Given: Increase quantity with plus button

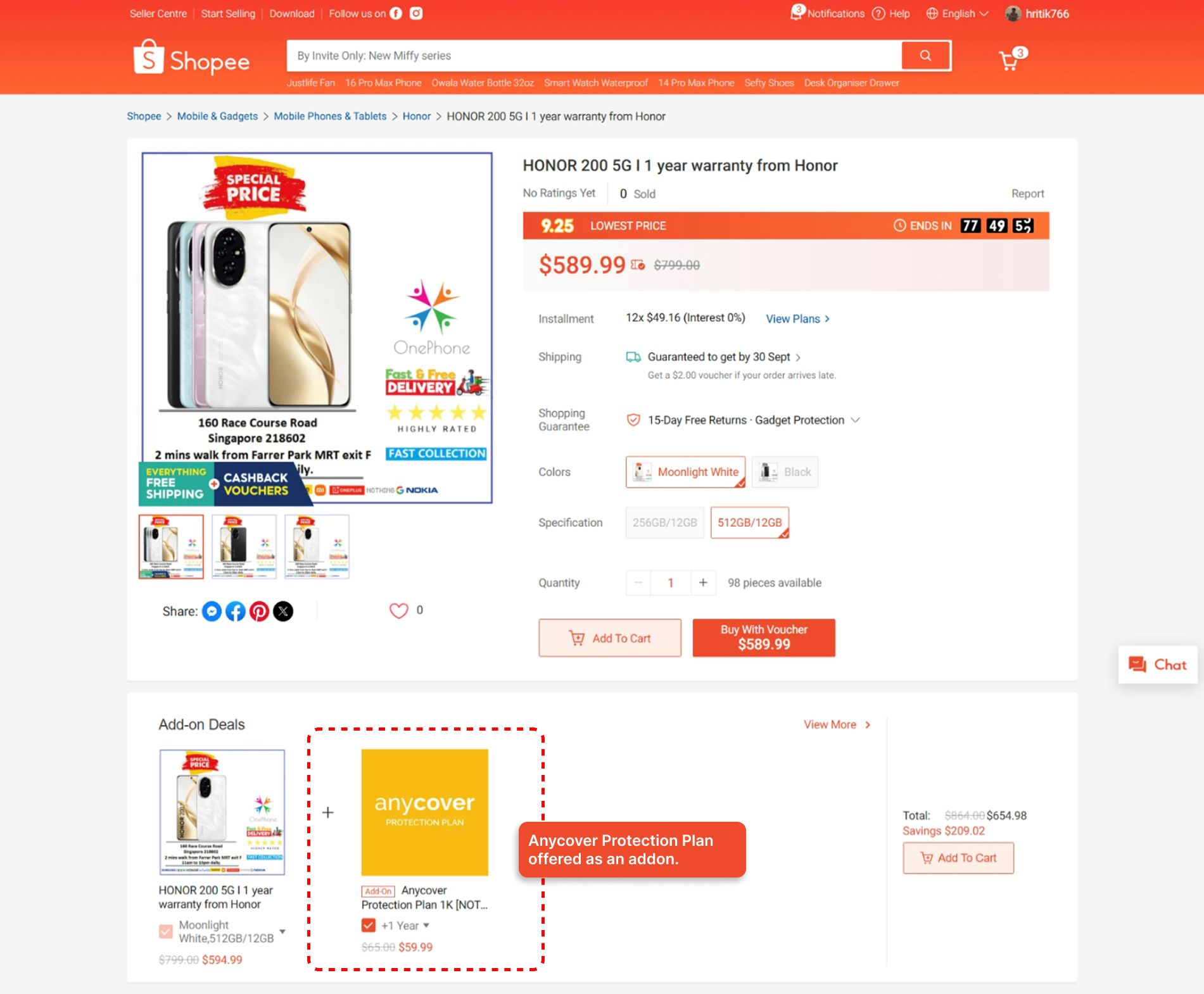Looking at the screenshot, I should click(703, 582).
